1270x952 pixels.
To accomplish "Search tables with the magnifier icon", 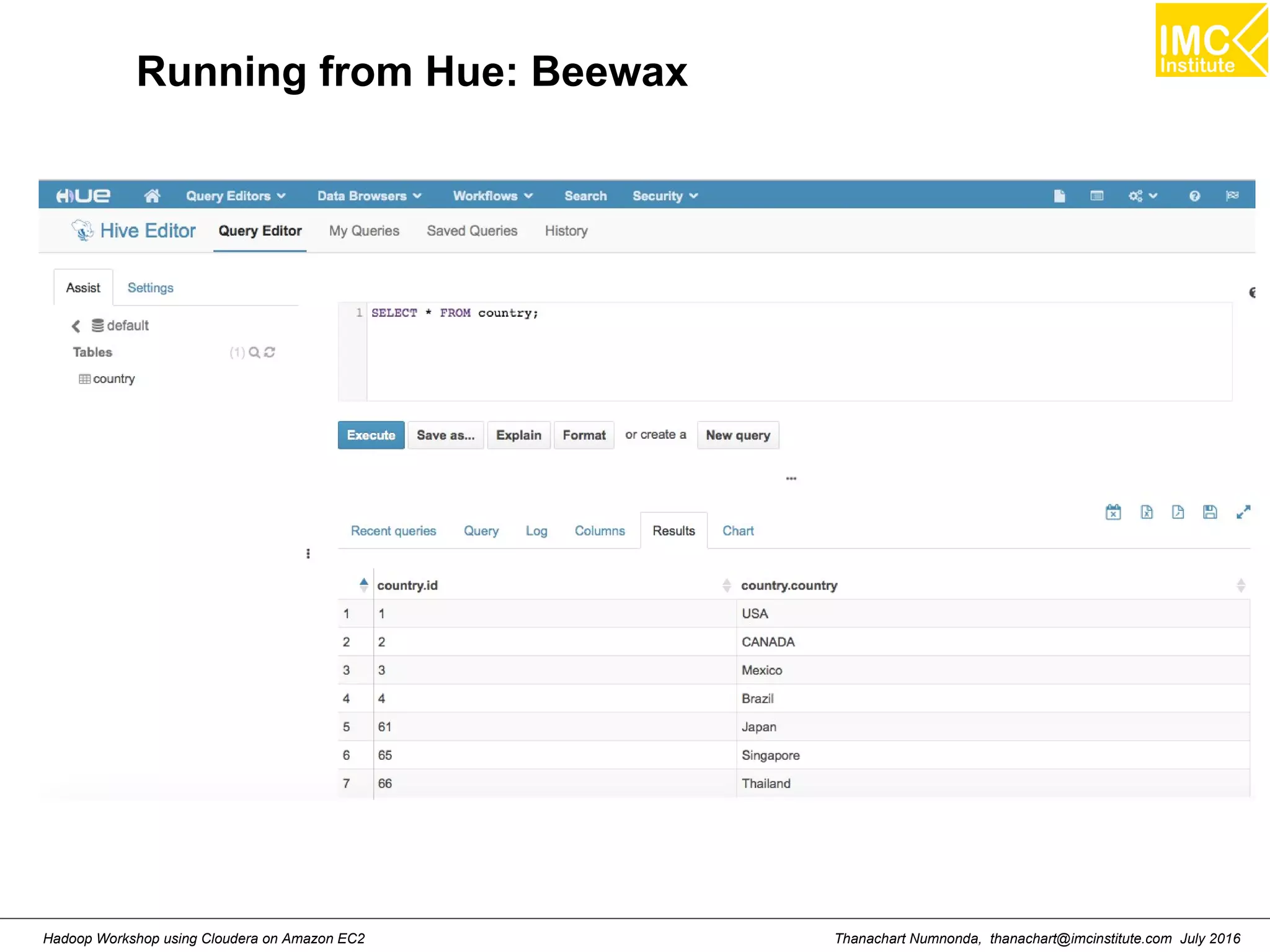I will click(x=254, y=352).
